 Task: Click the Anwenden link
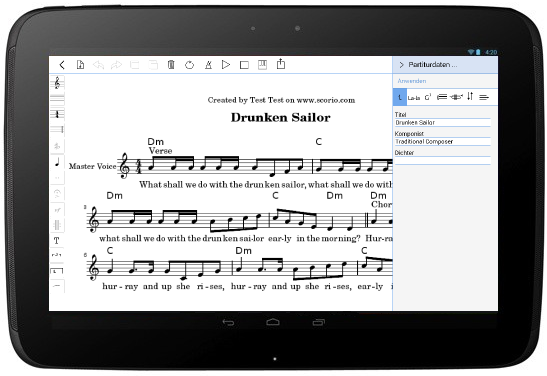click(x=412, y=81)
